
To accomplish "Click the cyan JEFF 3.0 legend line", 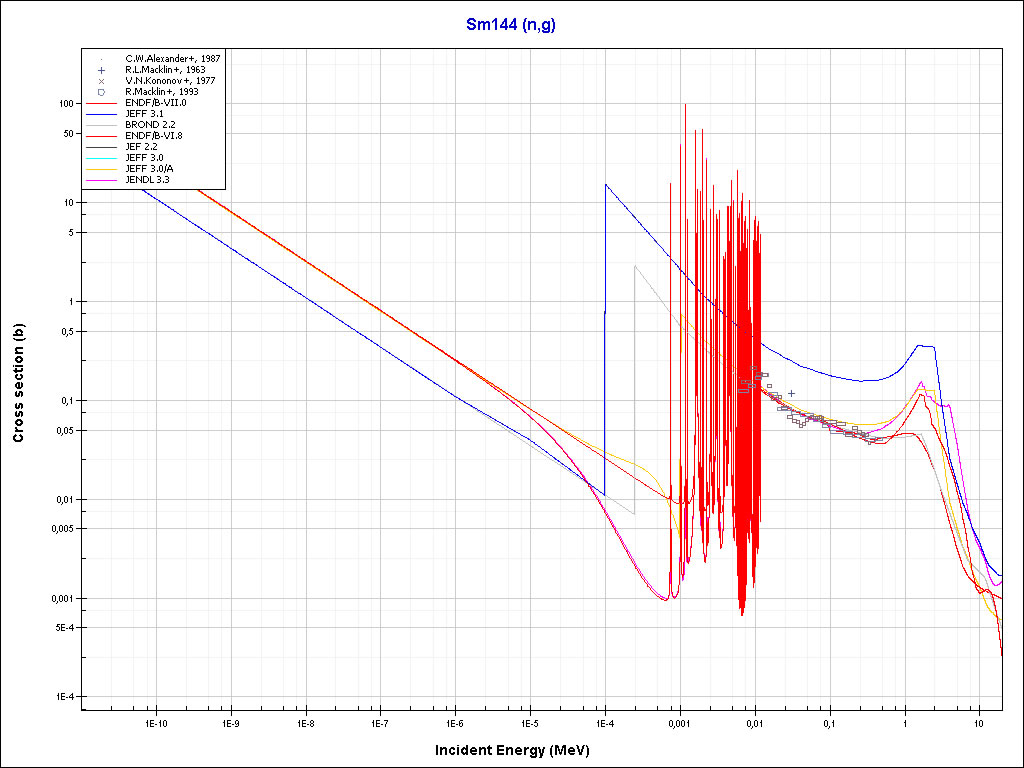I will 101,158.
